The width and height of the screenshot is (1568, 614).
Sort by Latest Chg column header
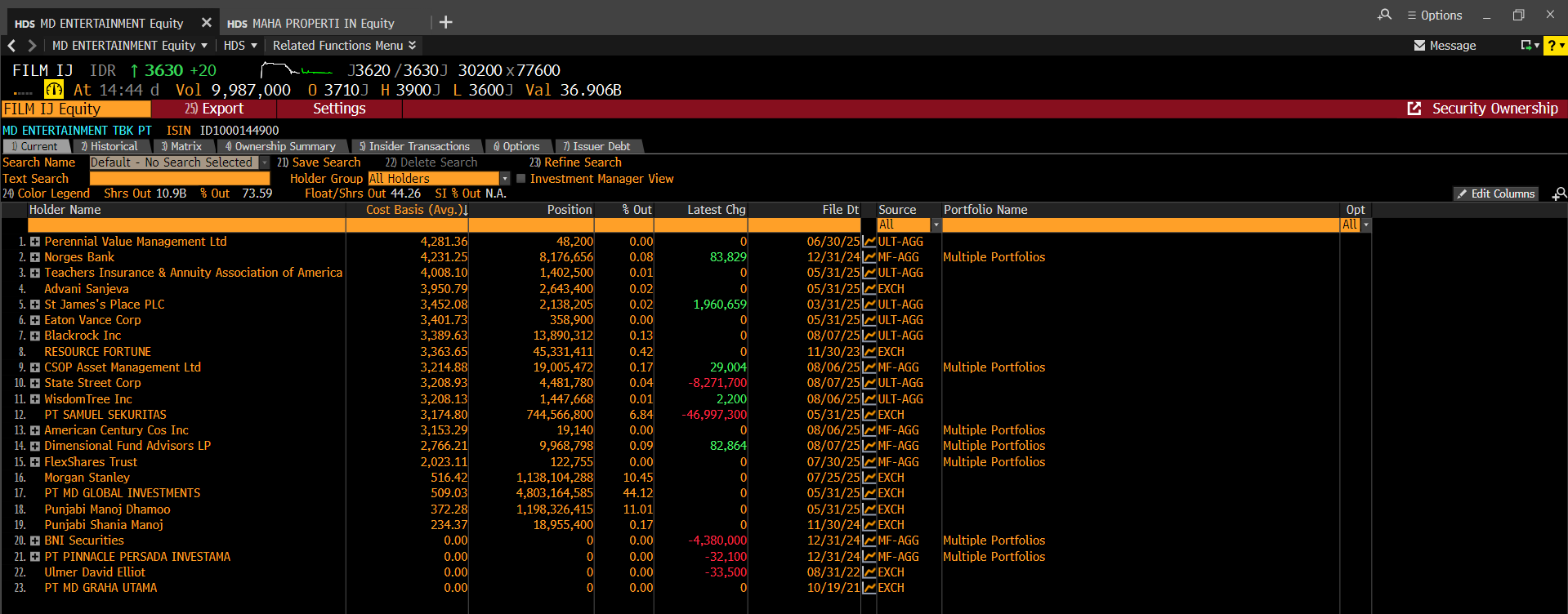tap(717, 210)
